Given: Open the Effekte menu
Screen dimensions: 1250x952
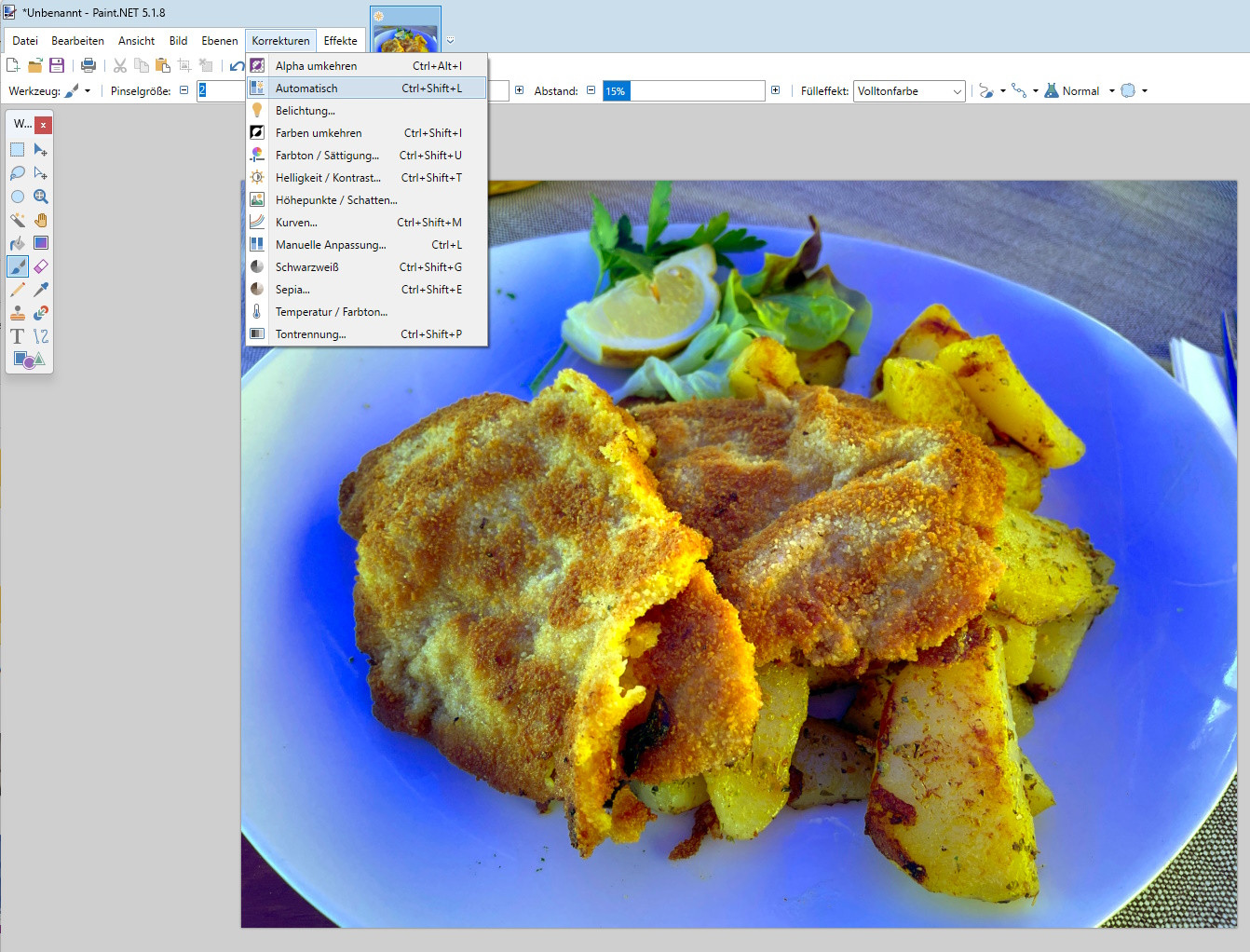Looking at the screenshot, I should 340,41.
